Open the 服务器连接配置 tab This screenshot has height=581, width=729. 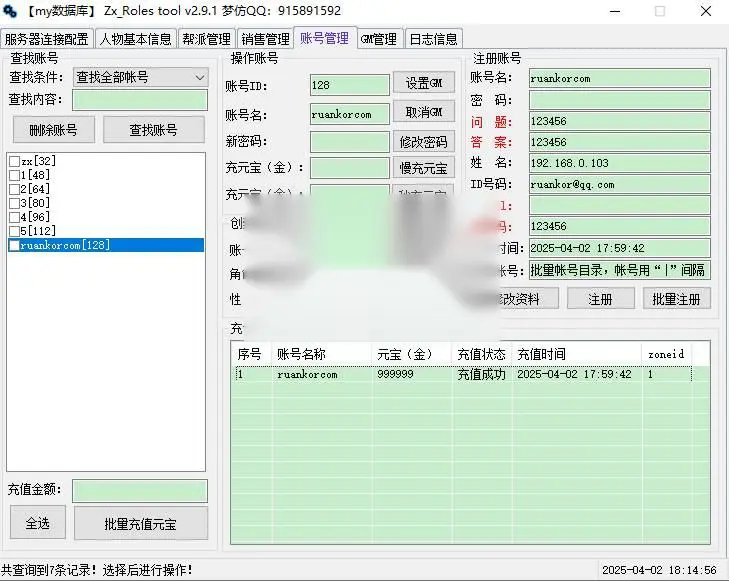(46, 39)
